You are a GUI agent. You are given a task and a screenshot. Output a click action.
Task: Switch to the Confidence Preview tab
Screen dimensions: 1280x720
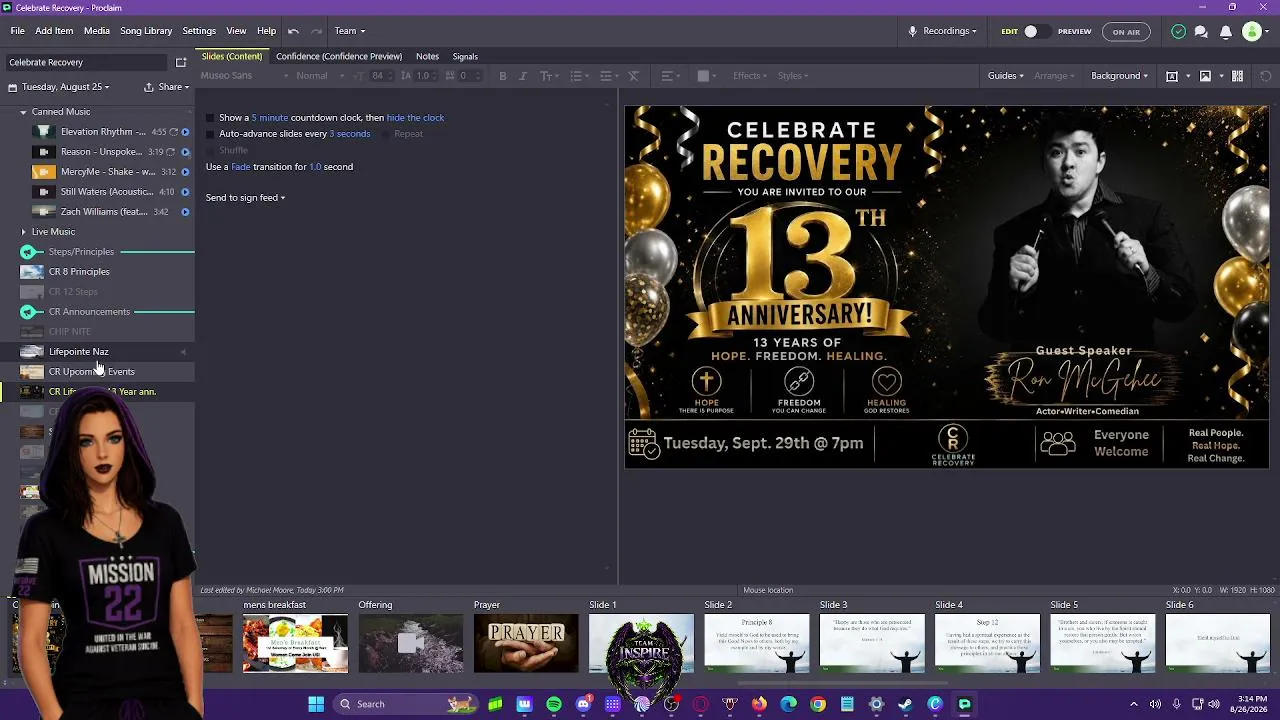pos(339,56)
